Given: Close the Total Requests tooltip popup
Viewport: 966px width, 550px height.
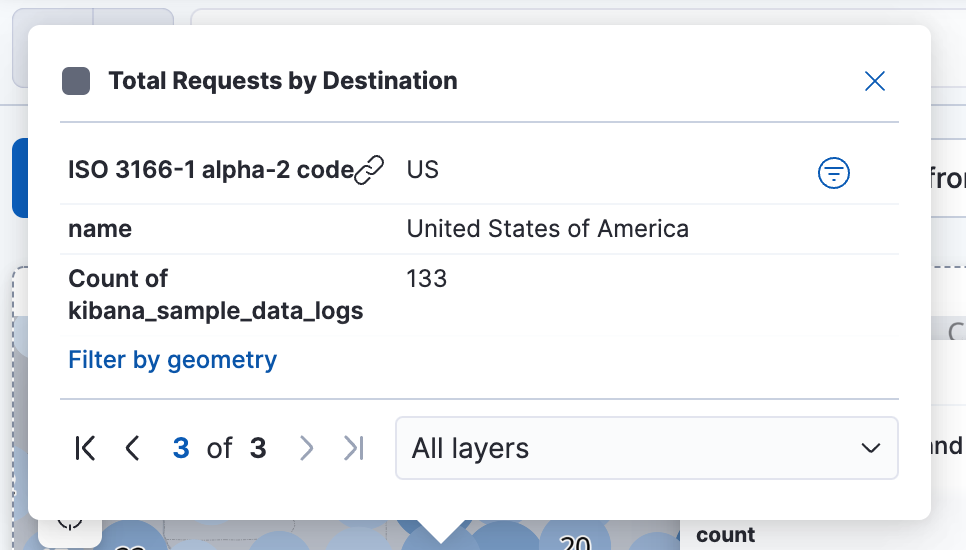Looking at the screenshot, I should pyautogui.click(x=874, y=82).
